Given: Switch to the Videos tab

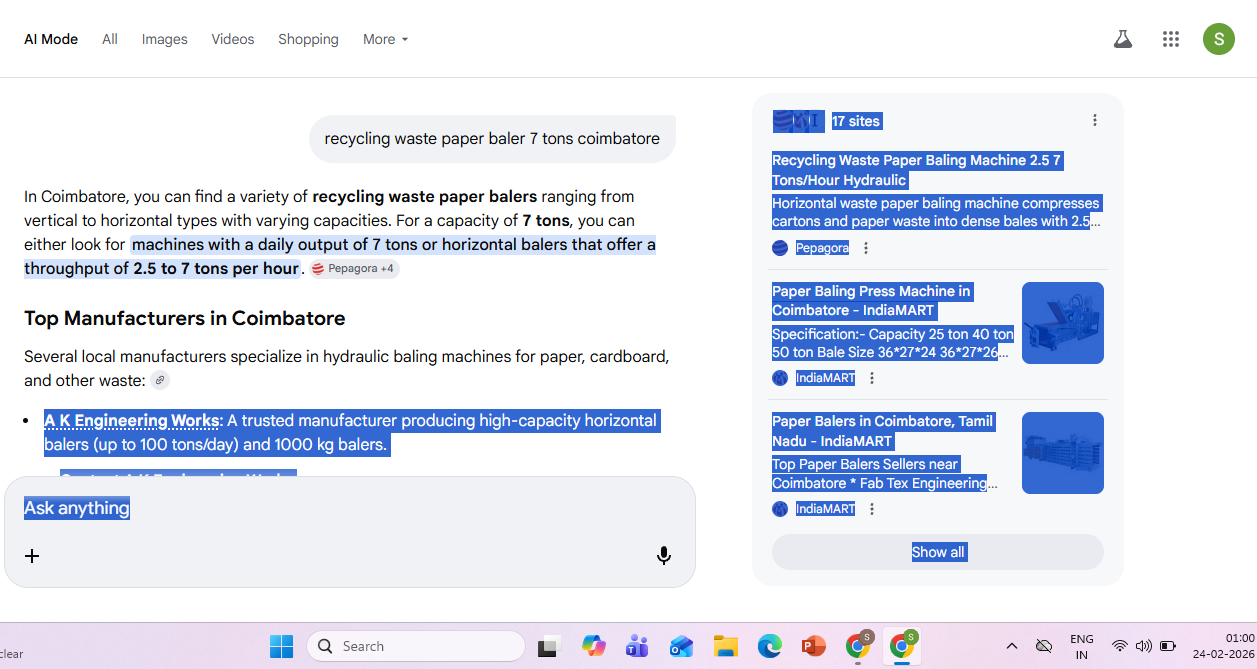Looking at the screenshot, I should 233,39.
